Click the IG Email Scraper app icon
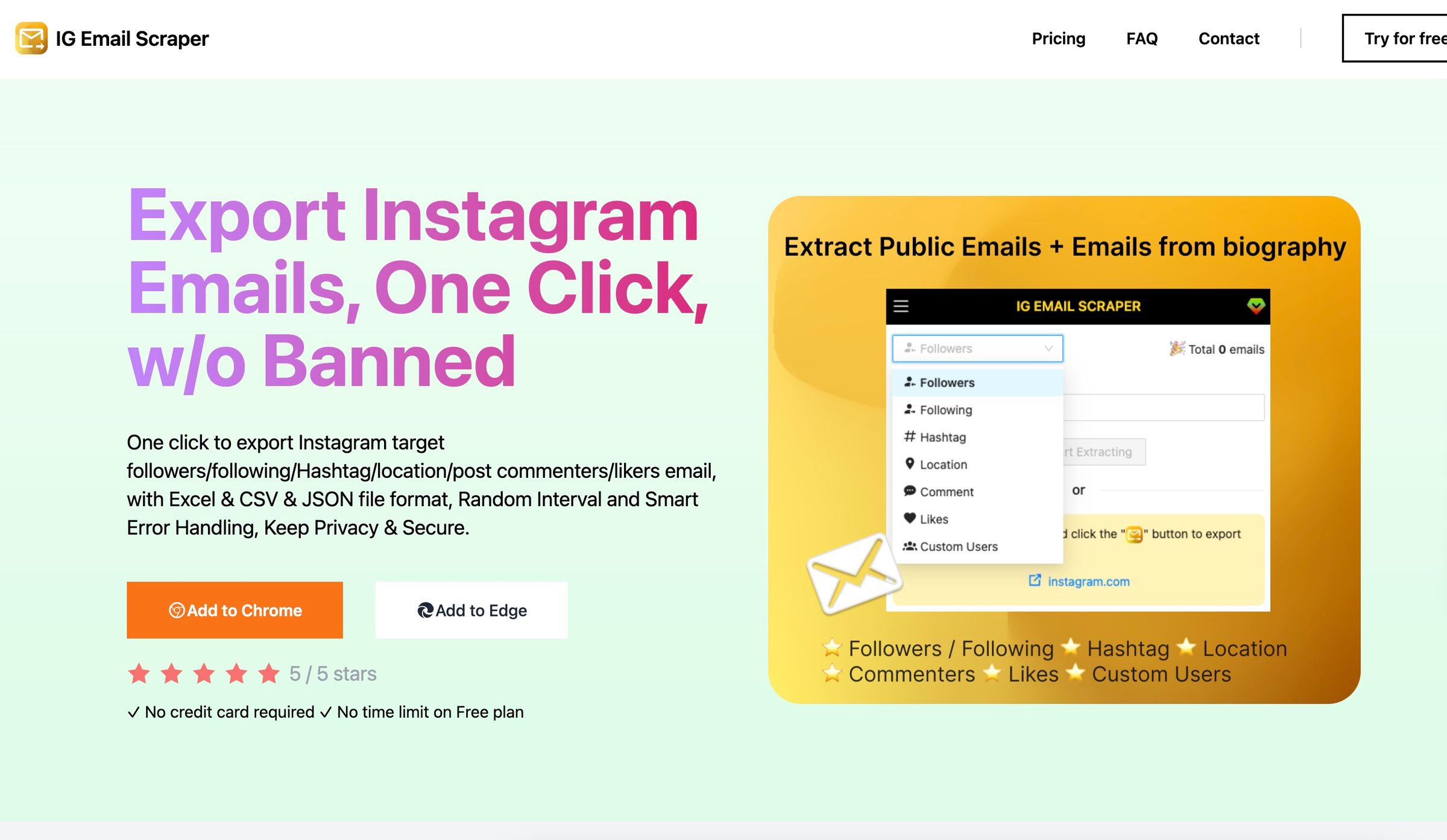Screen dimensions: 1447x840 [30, 38]
